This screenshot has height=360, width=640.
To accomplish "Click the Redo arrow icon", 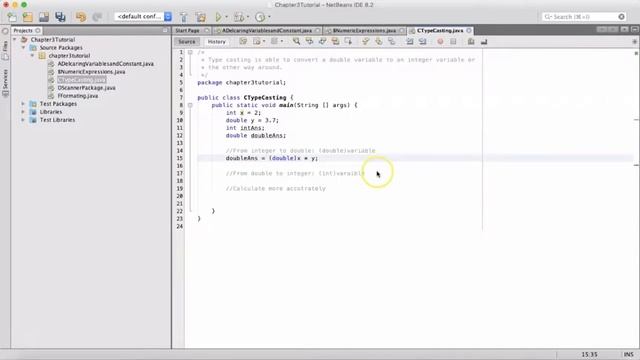I will tap(97, 17).
